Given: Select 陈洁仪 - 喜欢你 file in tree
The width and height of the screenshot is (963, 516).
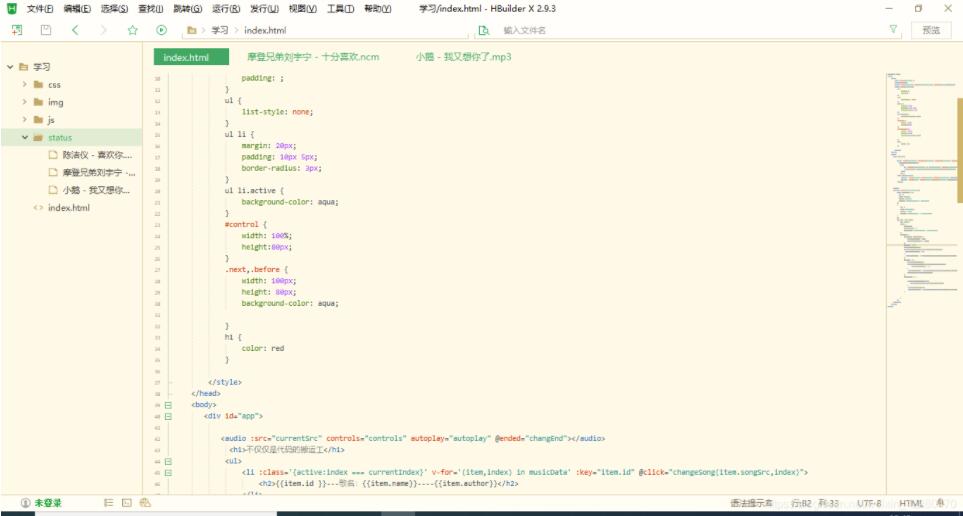Looking at the screenshot, I should tap(97, 155).
